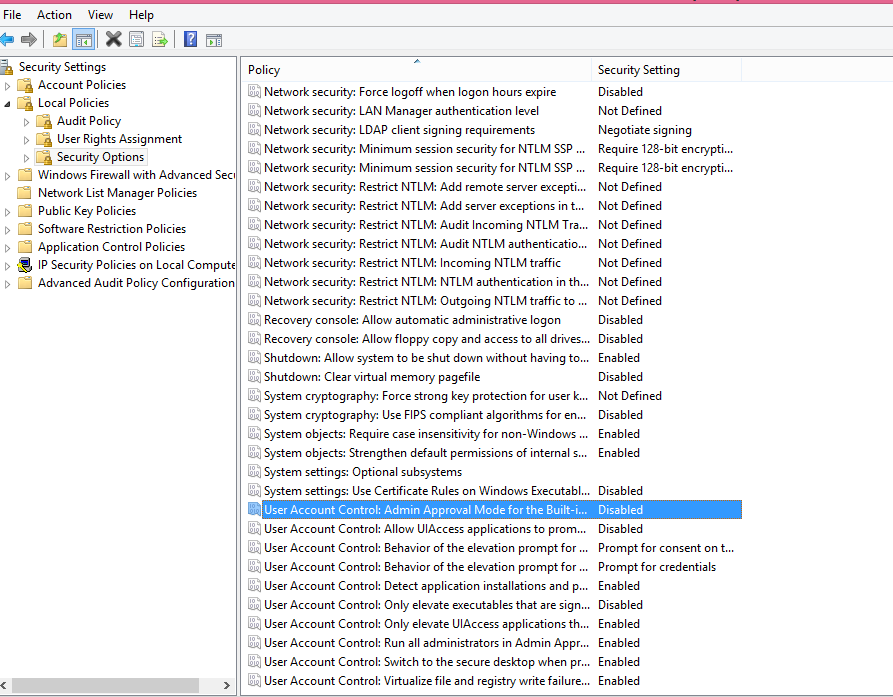Toggle Show/Hide Action Pane toolbar icon
The image size is (893, 697).
coord(214,40)
